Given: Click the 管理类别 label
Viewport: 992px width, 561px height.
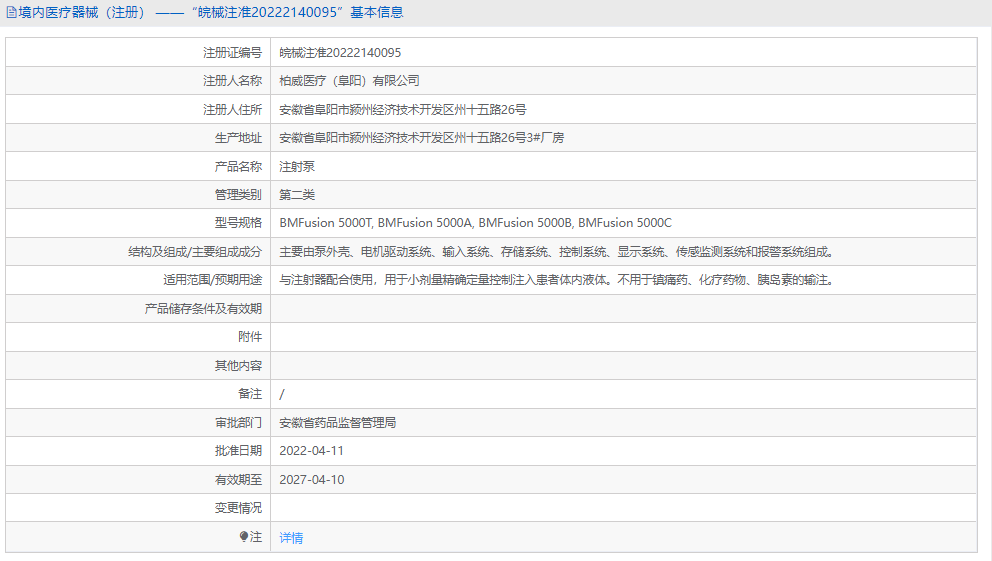Looking at the screenshot, I should point(238,195).
